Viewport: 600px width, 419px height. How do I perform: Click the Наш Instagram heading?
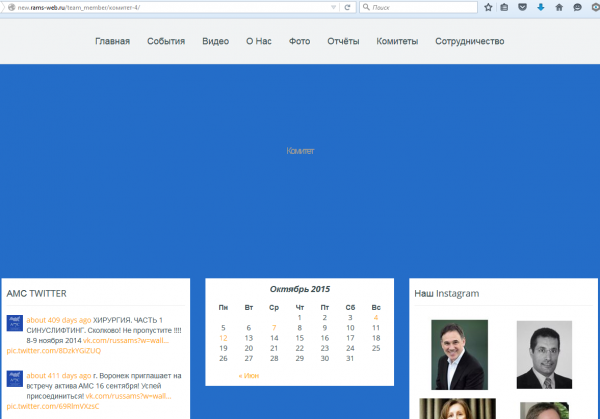(447, 293)
